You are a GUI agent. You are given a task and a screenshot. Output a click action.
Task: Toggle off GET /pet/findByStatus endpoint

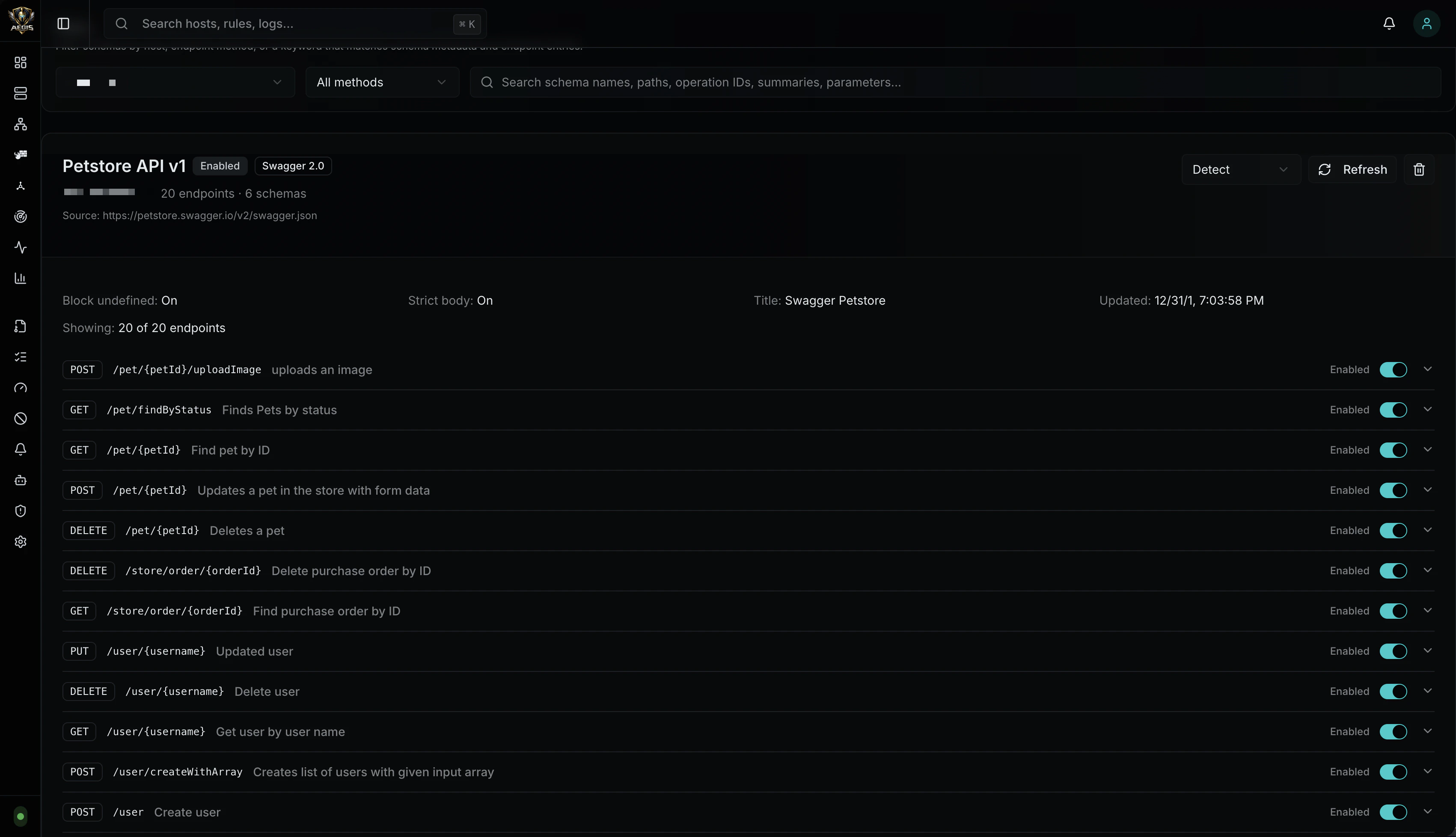1393,410
